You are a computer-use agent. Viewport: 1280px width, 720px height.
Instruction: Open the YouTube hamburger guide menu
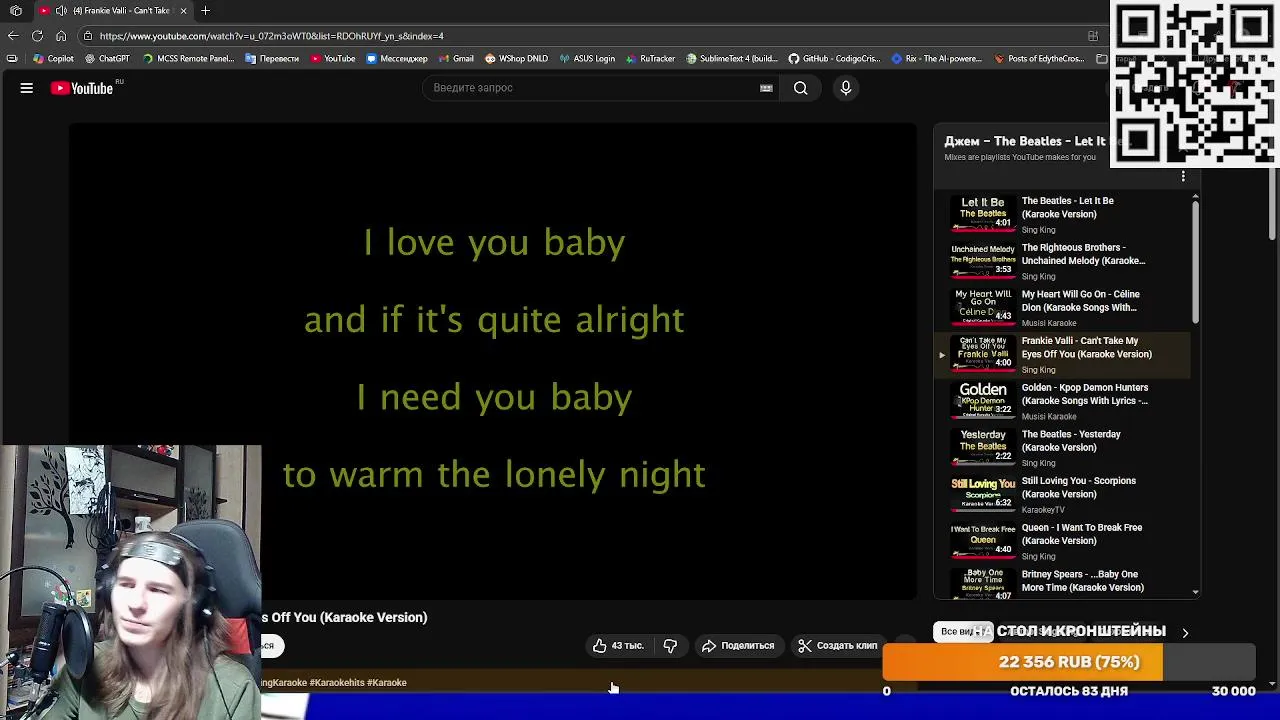point(27,88)
